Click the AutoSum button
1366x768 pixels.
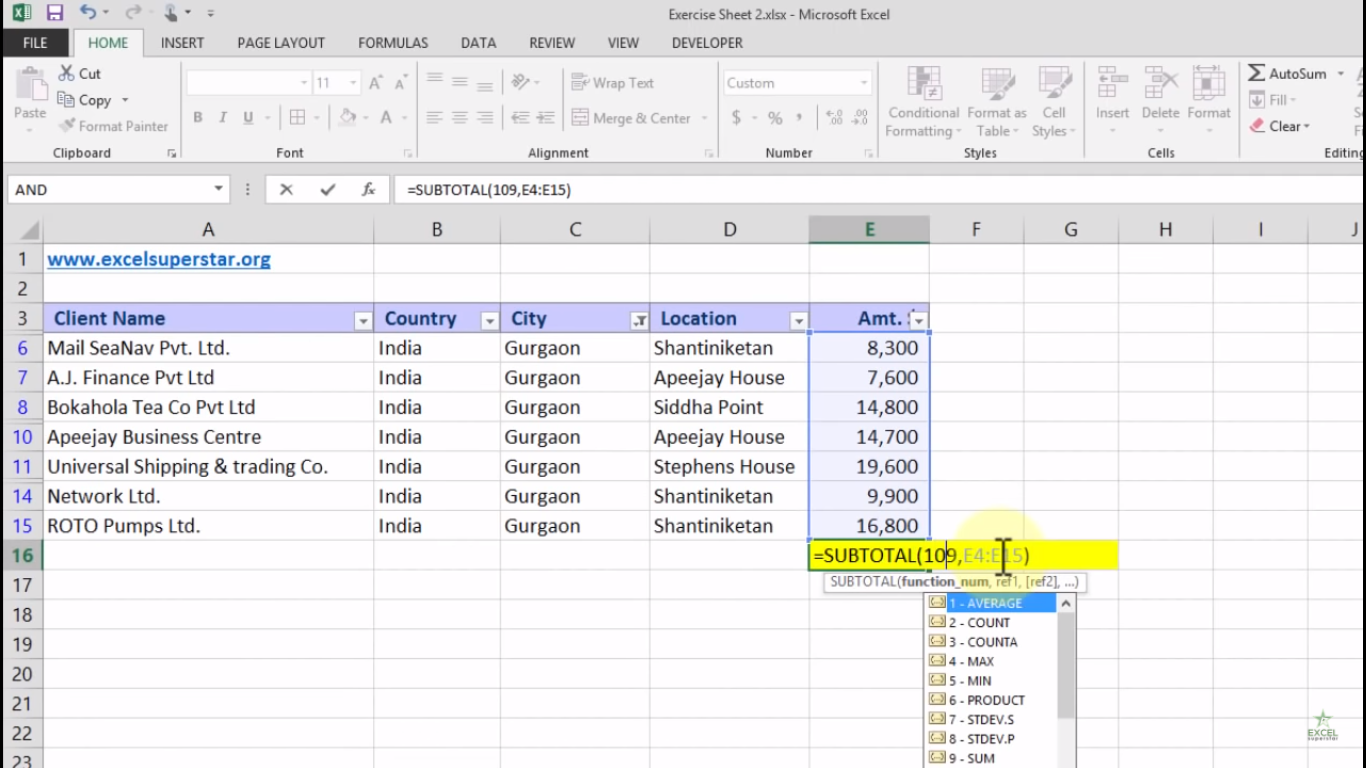(x=1289, y=73)
